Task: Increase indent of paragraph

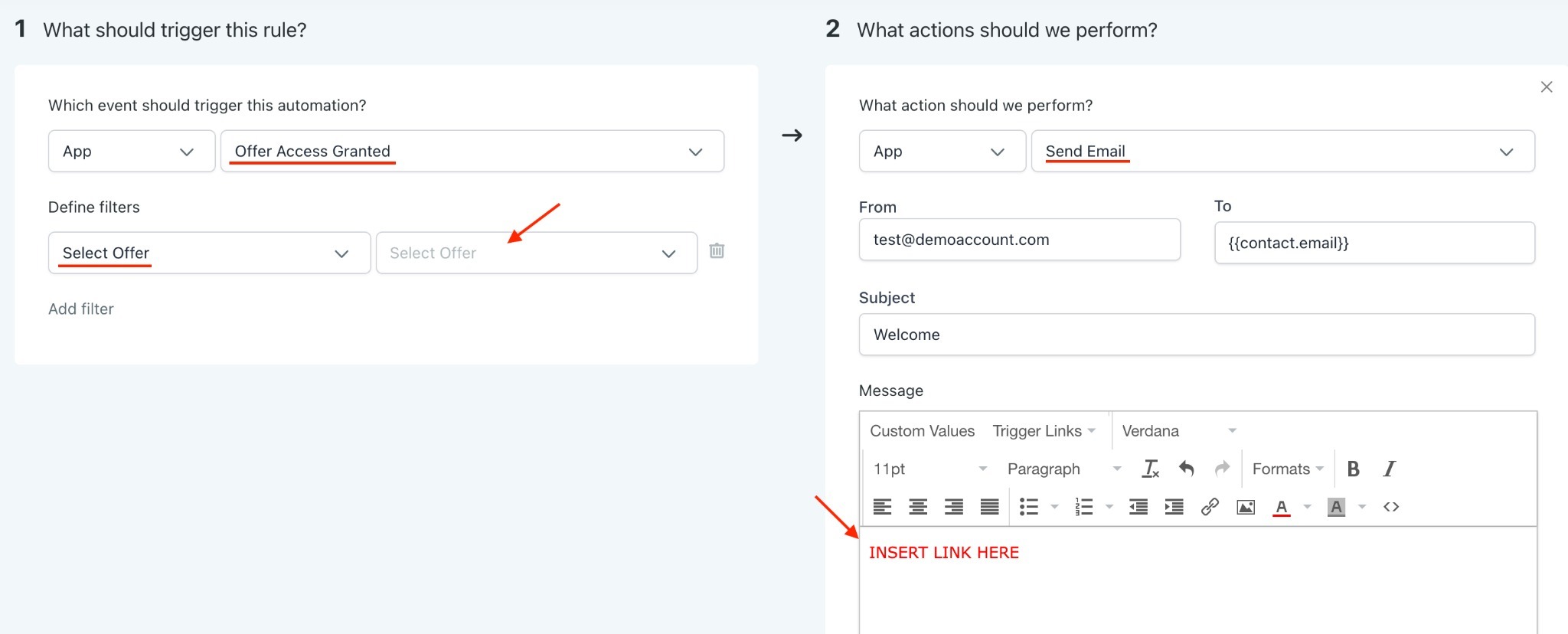Action: [x=1174, y=507]
